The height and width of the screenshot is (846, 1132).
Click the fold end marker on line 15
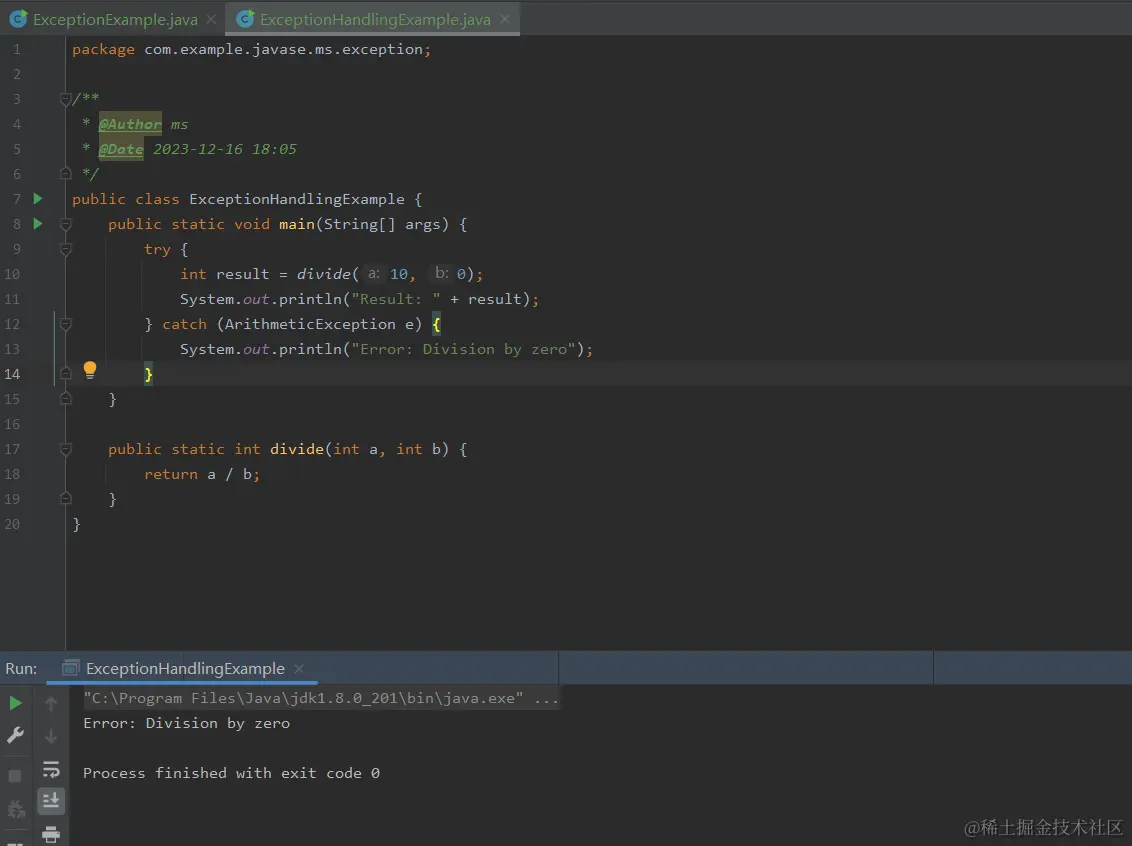(x=66, y=398)
